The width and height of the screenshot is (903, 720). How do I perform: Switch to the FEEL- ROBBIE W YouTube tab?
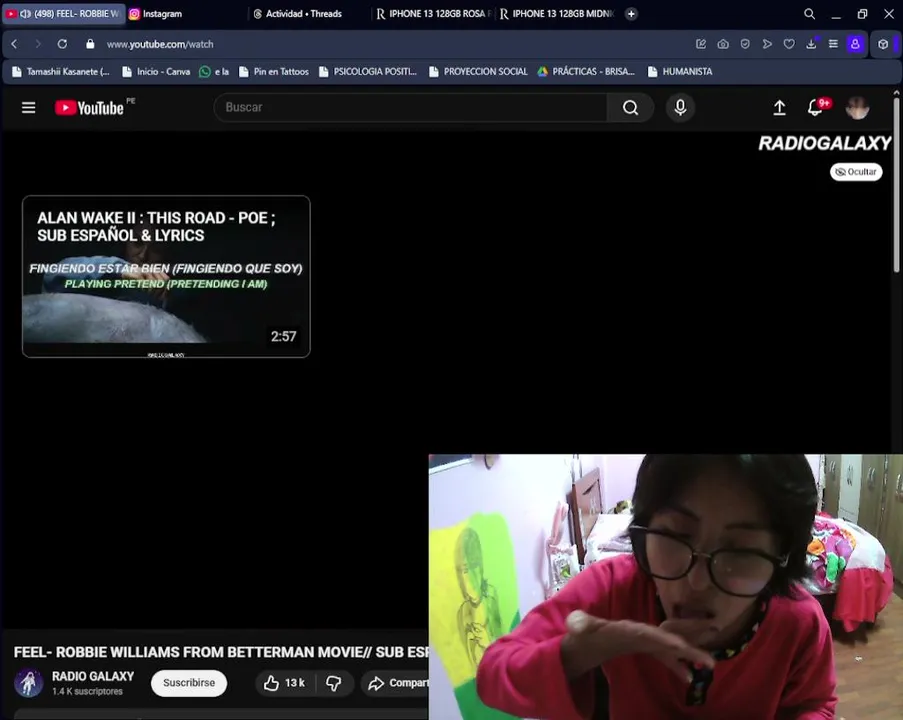[63, 14]
